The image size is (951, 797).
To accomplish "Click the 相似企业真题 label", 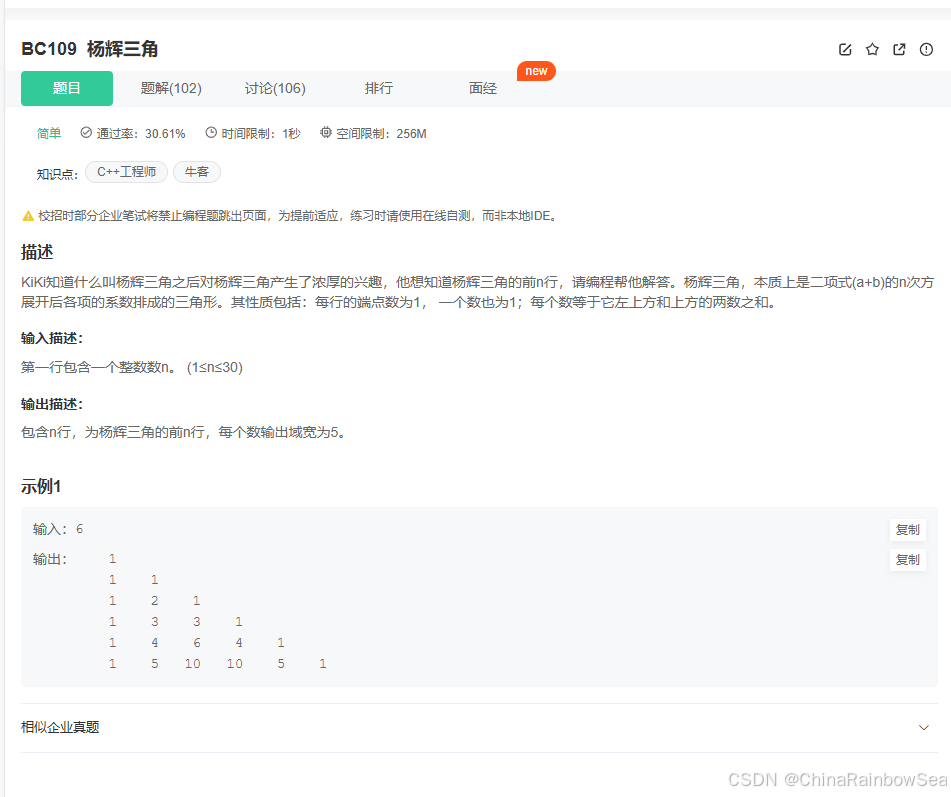I will tap(60, 727).
